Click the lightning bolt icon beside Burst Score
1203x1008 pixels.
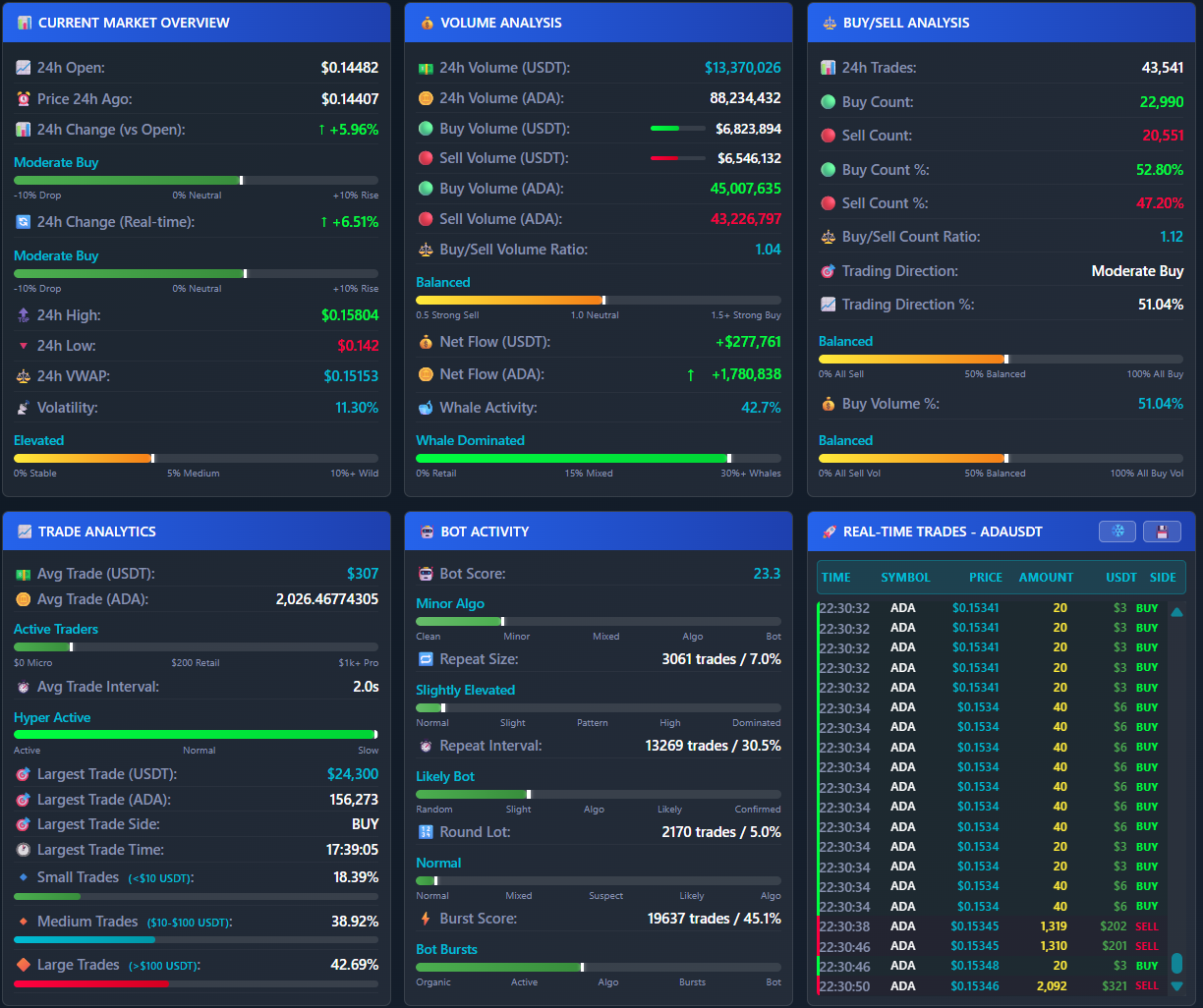tap(426, 919)
